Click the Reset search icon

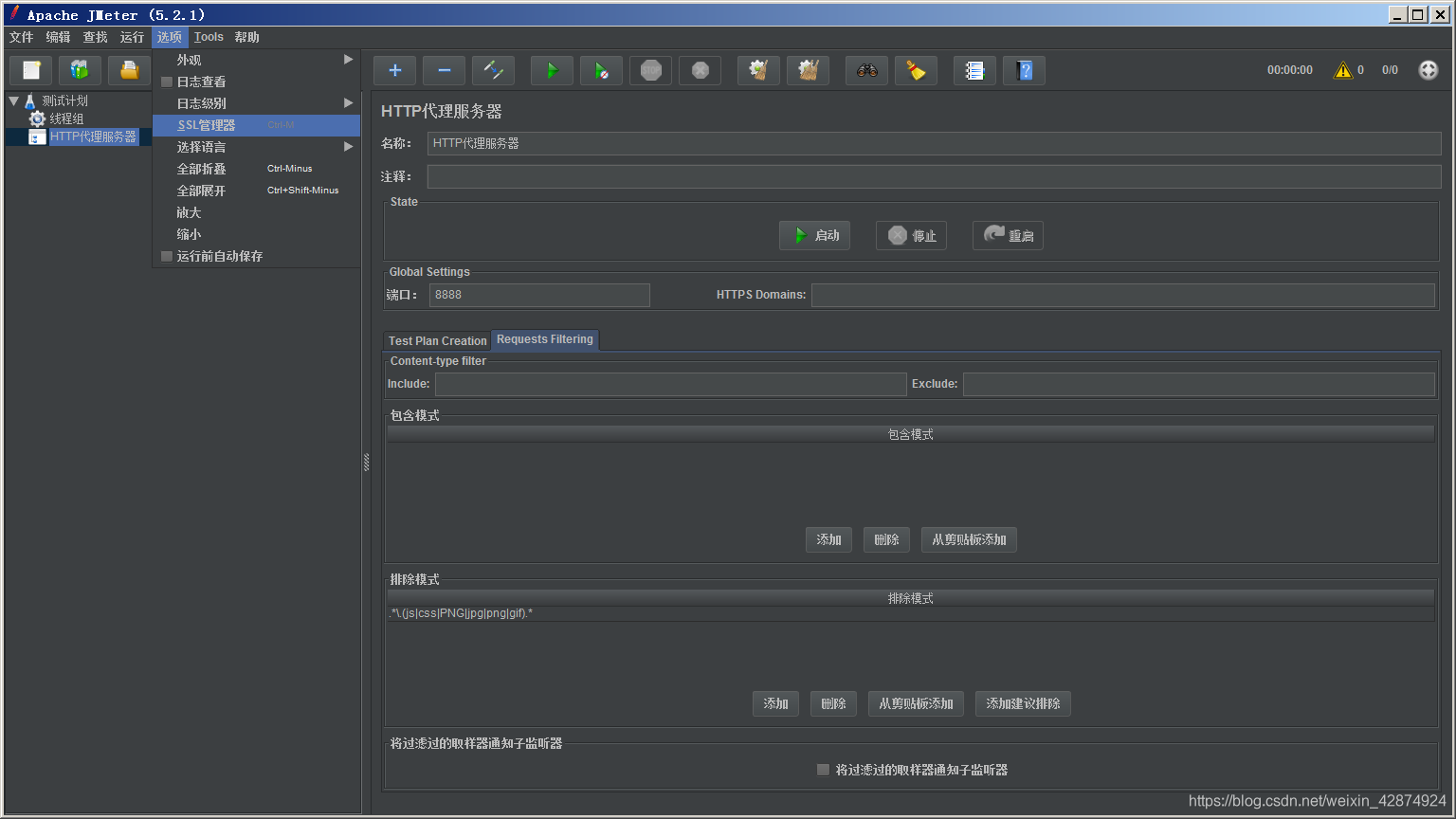[916, 70]
